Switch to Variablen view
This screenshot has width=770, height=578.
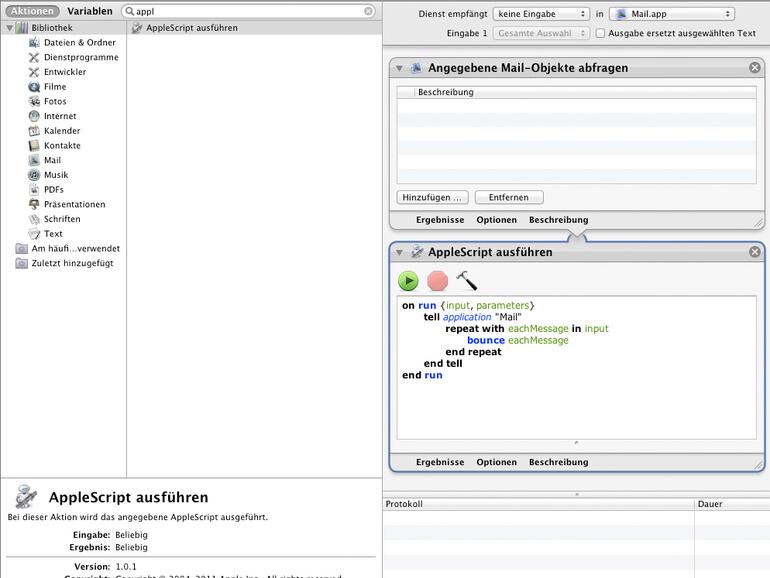click(90, 11)
